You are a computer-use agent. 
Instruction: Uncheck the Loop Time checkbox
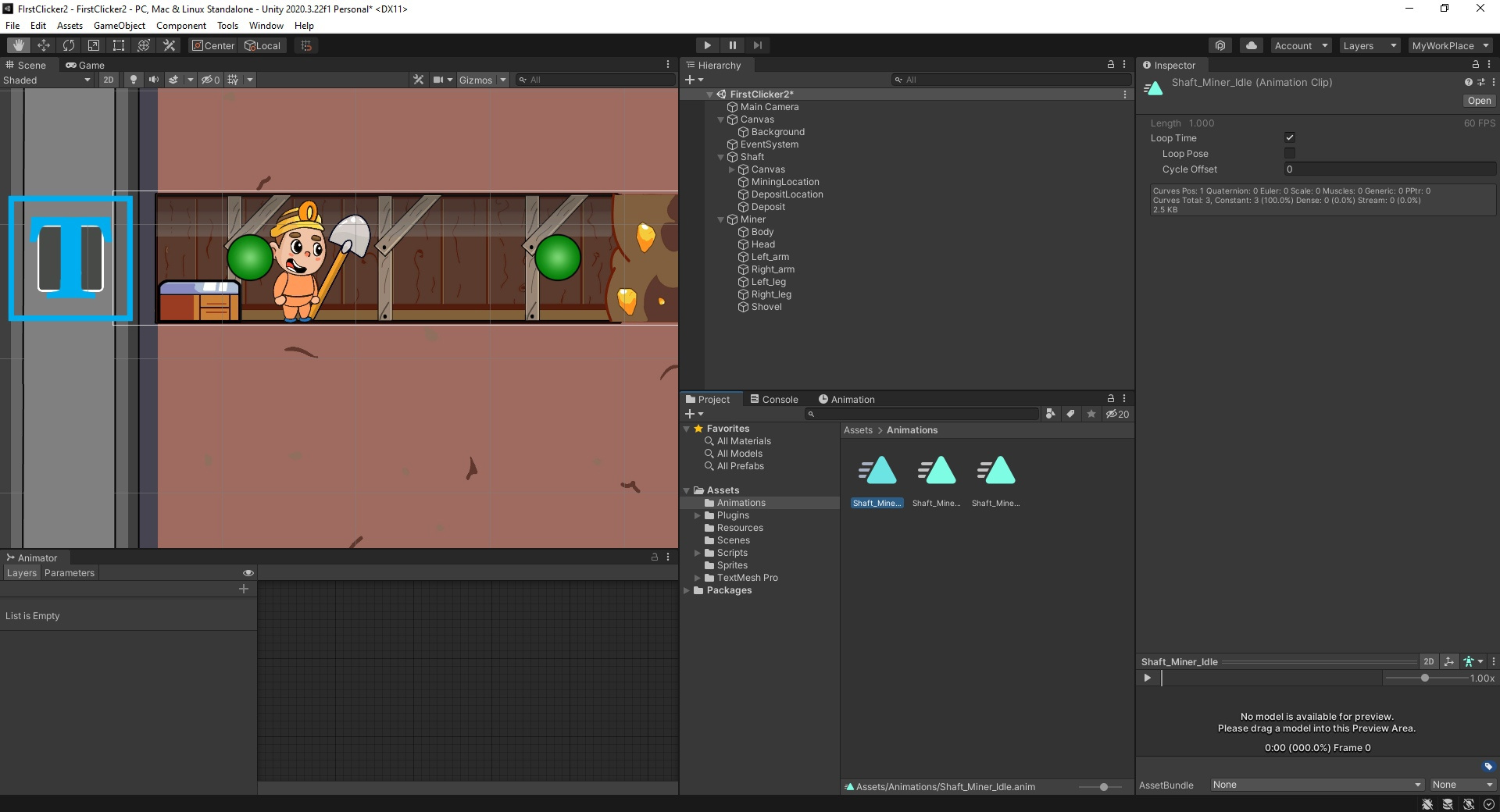(1290, 137)
